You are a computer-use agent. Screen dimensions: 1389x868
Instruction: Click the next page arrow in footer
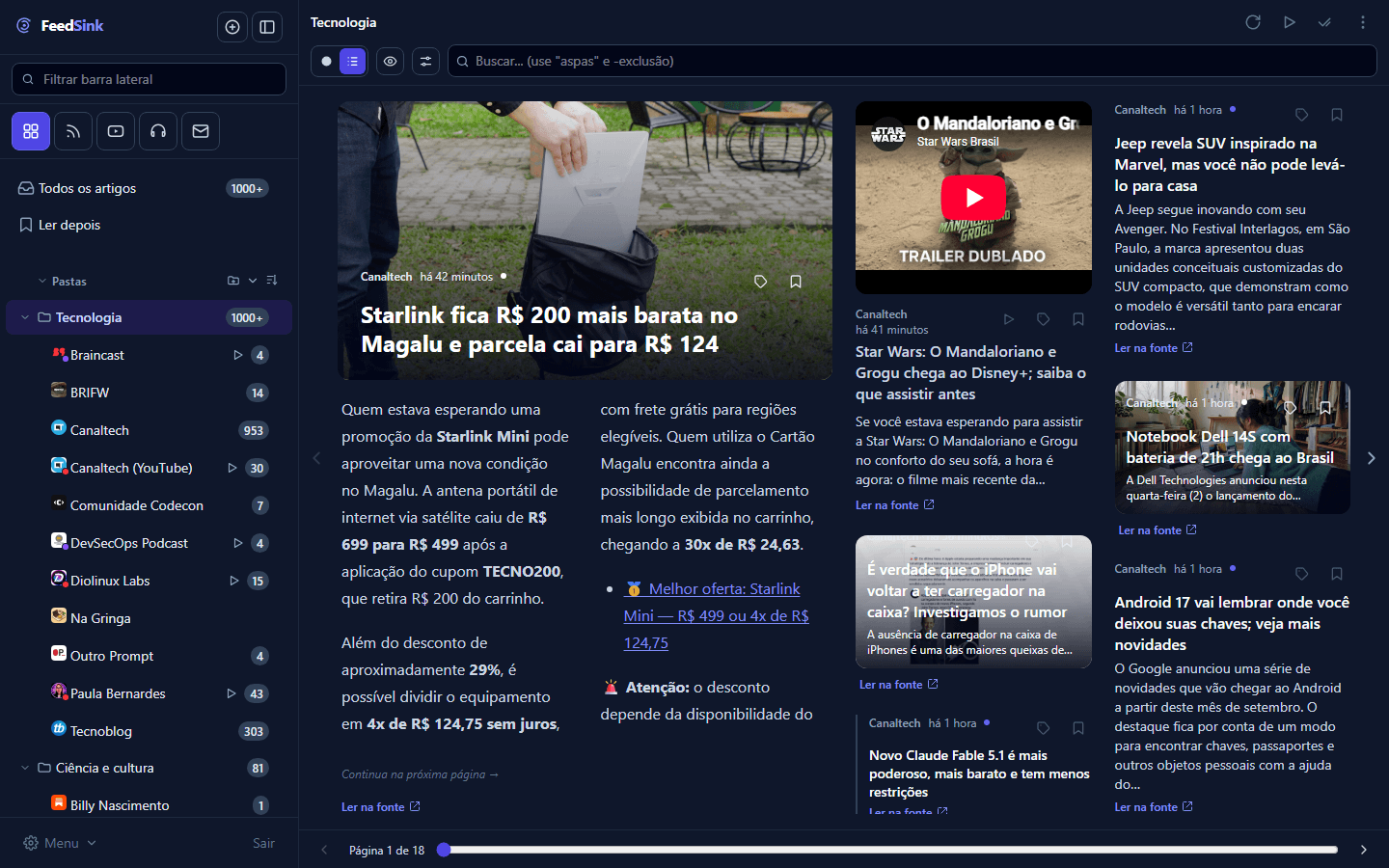click(x=1363, y=850)
